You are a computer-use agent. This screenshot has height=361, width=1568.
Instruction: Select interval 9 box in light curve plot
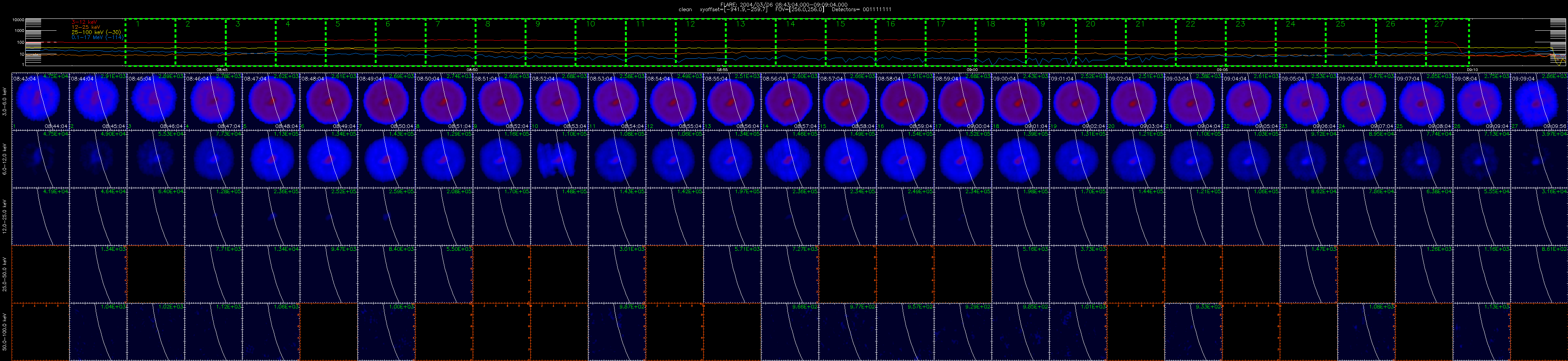coord(550,42)
